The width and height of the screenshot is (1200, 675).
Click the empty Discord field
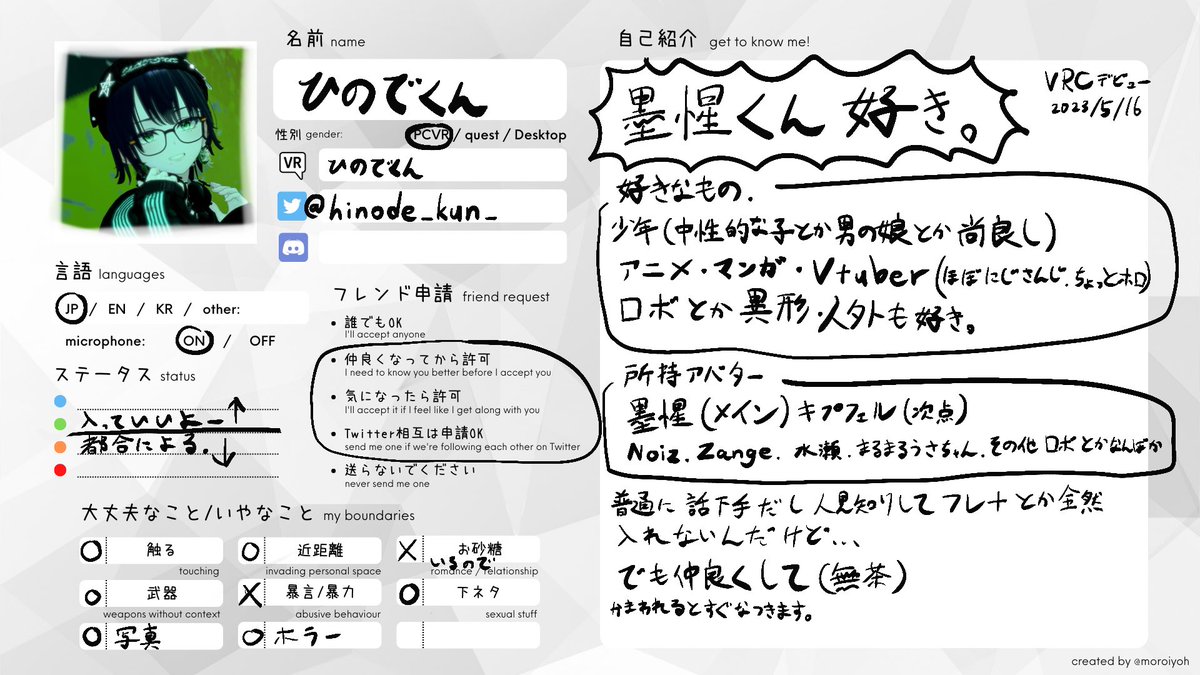tap(442, 247)
